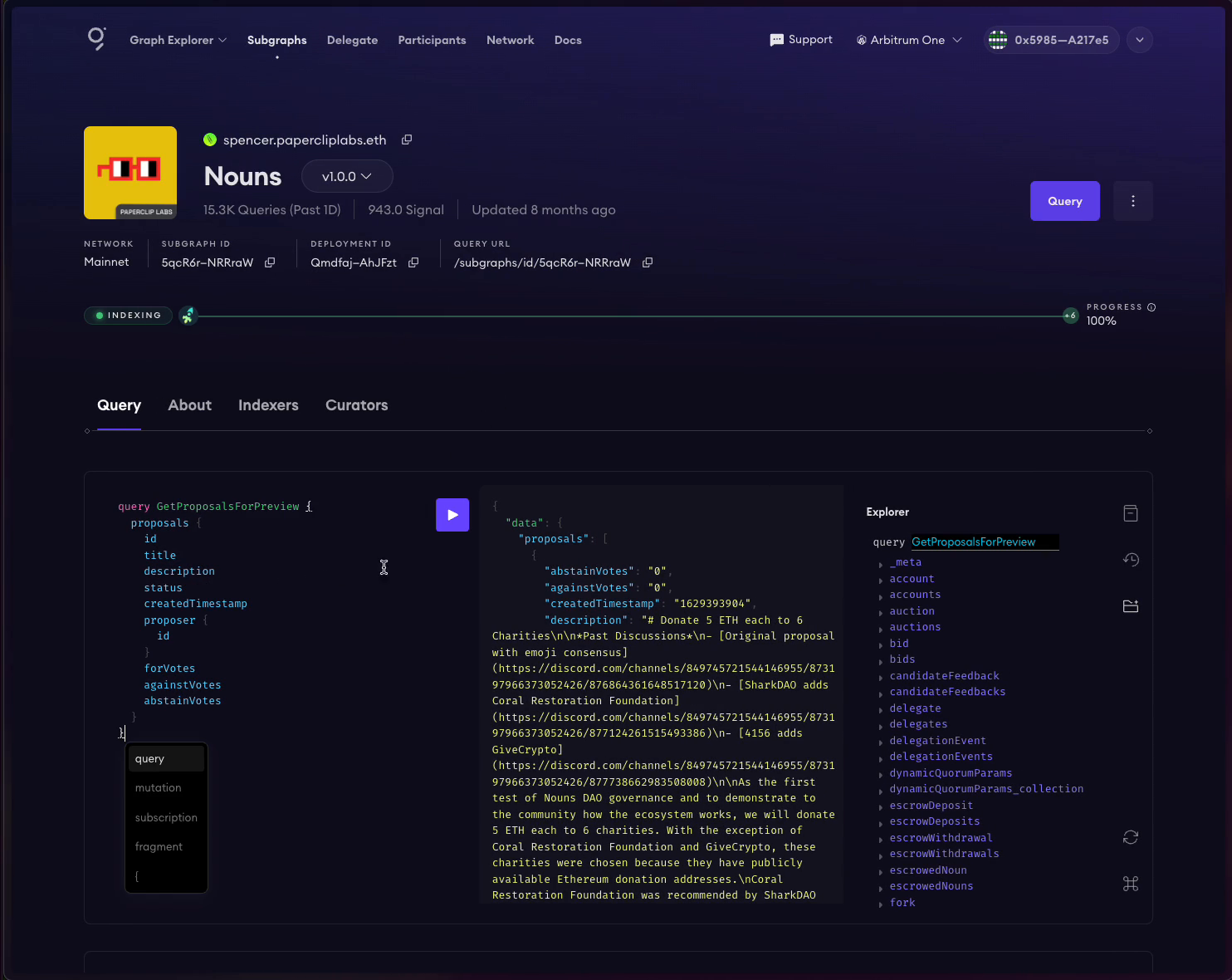
Task: Click the 'description' field in query editor
Action: click(179, 571)
